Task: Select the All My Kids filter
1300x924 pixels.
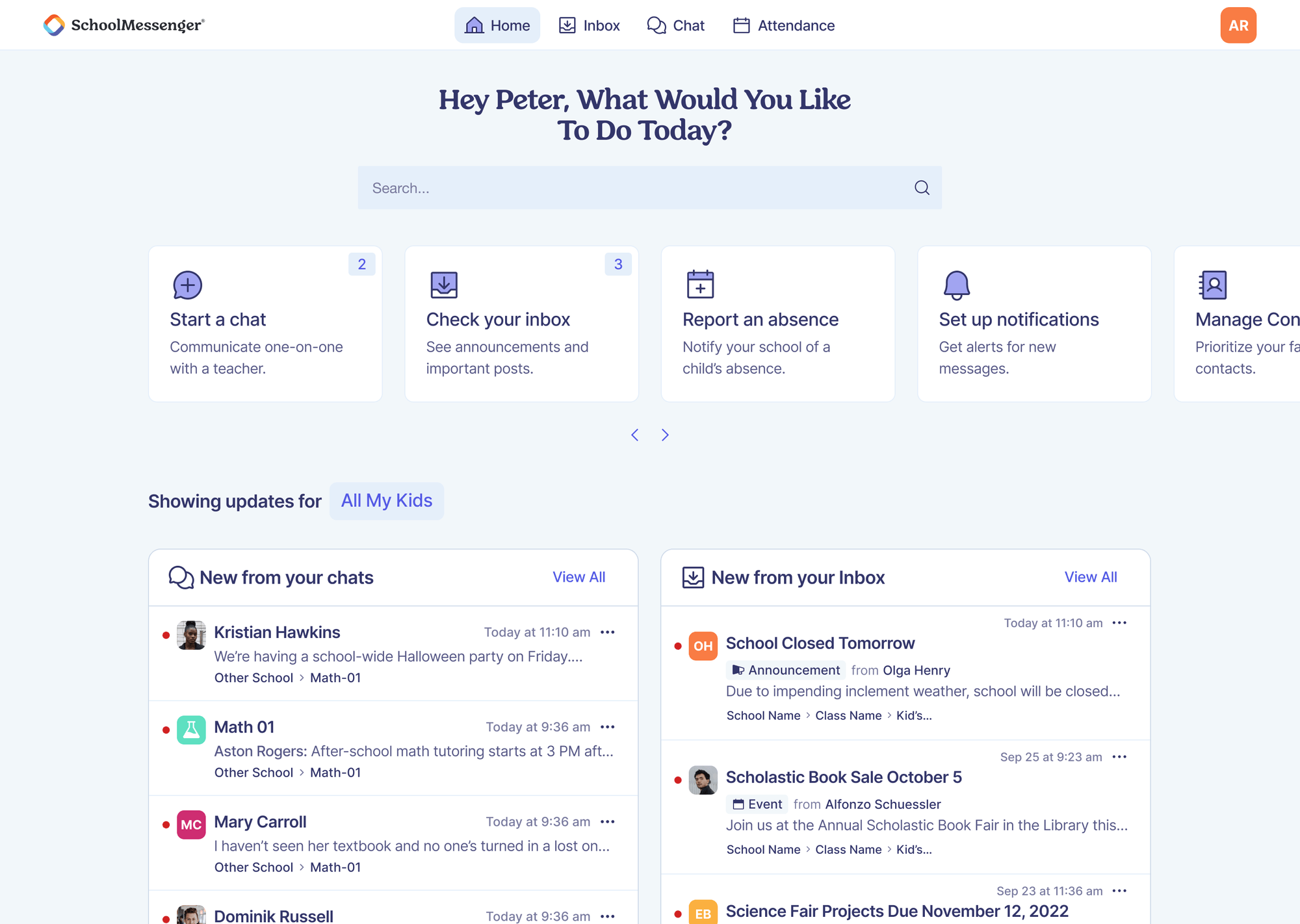Action: tap(386, 500)
